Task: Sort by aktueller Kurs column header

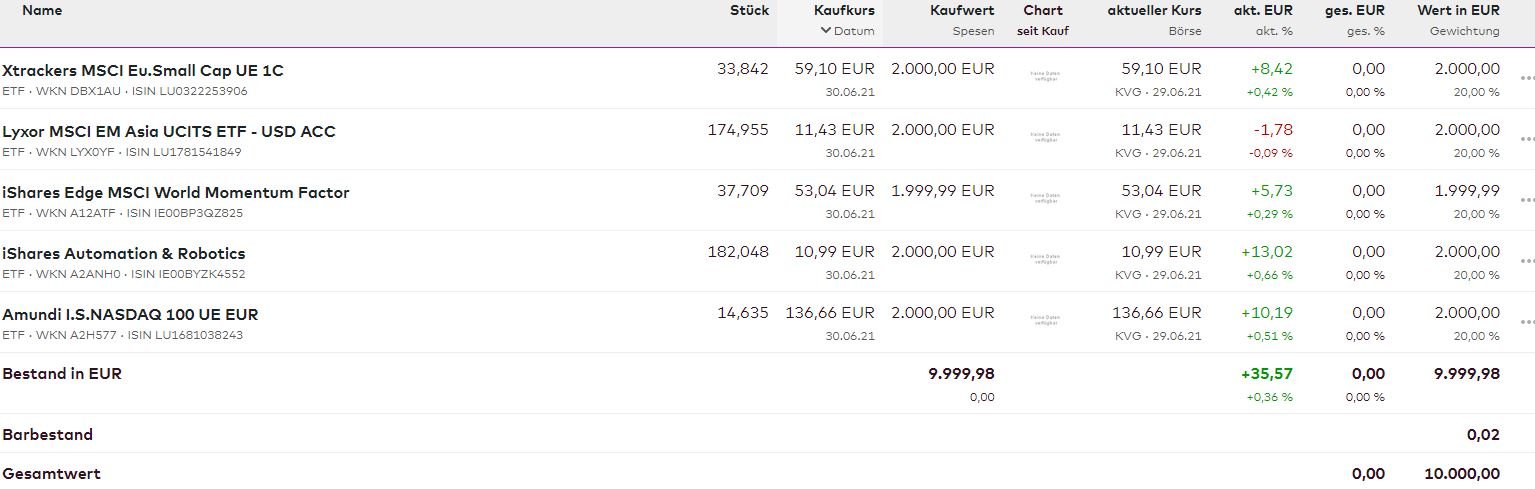Action: tap(1154, 11)
